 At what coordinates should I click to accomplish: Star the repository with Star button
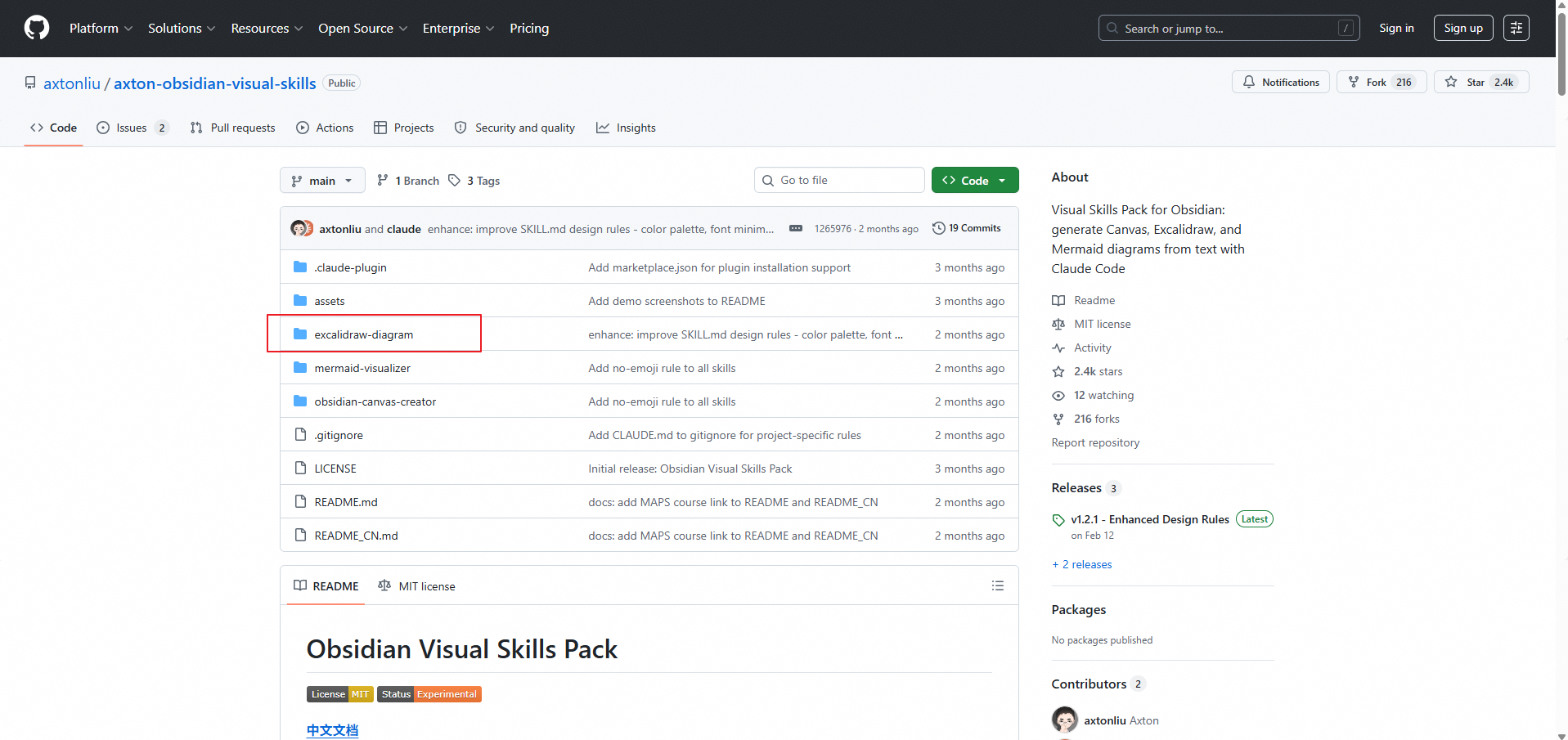1481,82
